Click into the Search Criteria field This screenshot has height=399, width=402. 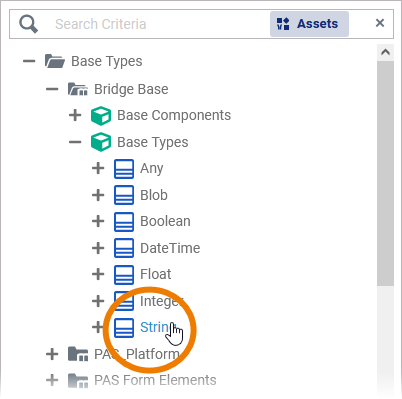pyautogui.click(x=160, y=24)
